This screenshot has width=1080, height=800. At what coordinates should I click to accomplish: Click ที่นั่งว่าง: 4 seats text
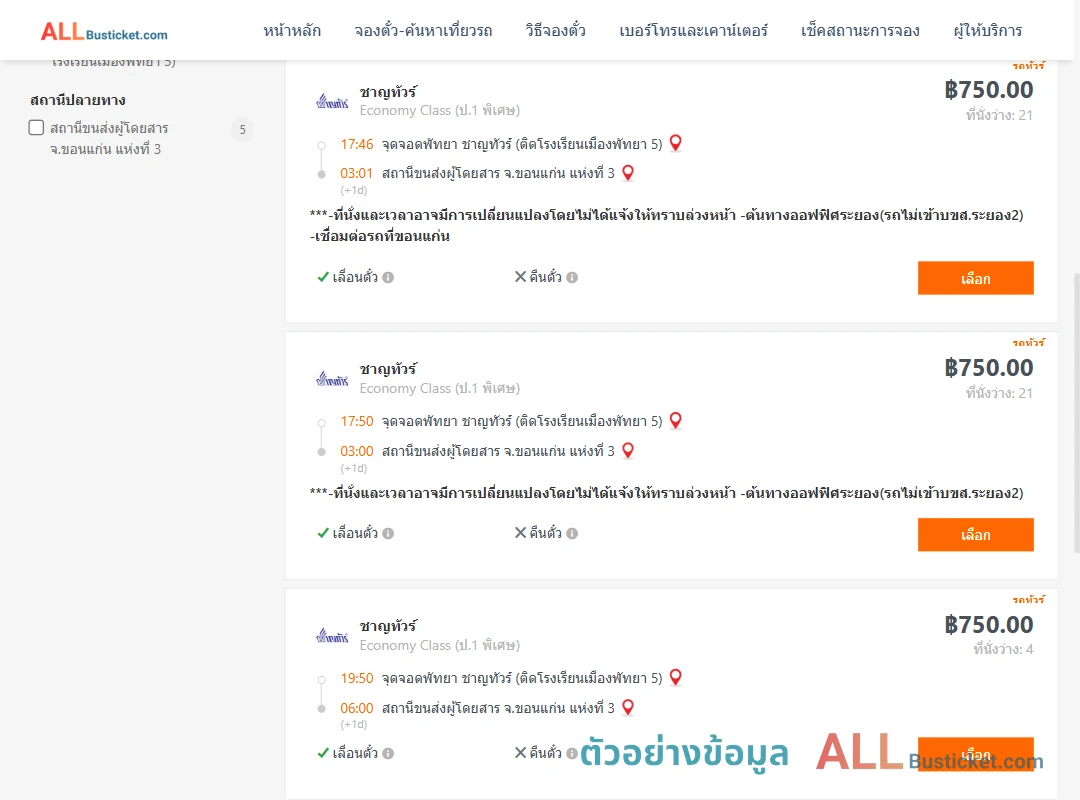click(x=1003, y=649)
